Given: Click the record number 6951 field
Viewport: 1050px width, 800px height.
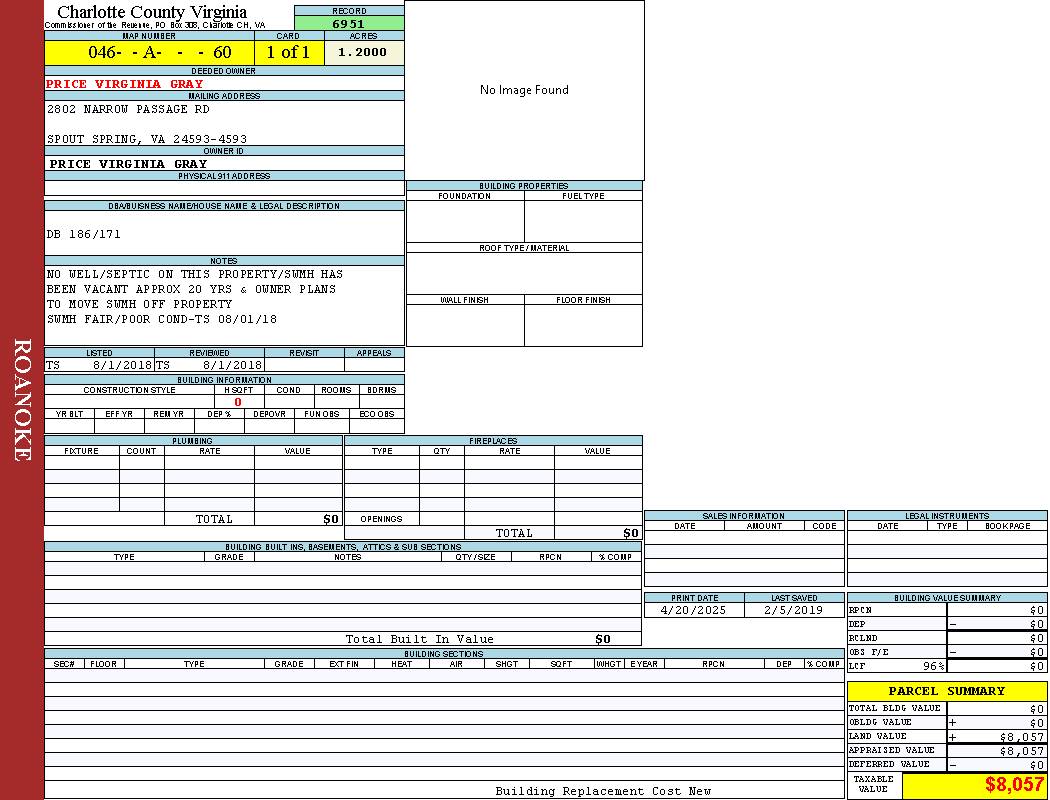Looking at the screenshot, I should tap(348, 23).
